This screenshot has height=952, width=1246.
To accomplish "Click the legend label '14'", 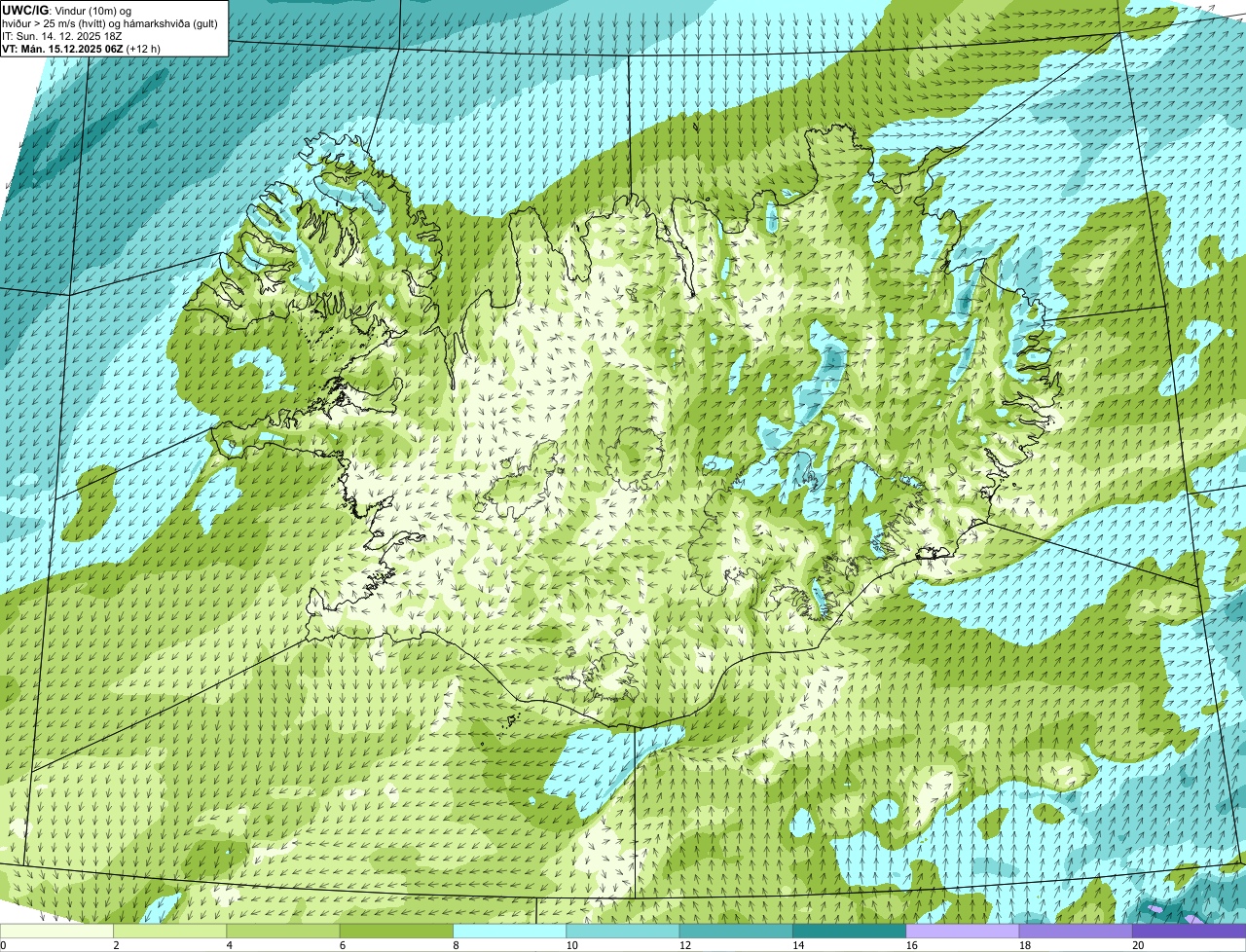I will pyautogui.click(x=798, y=945).
